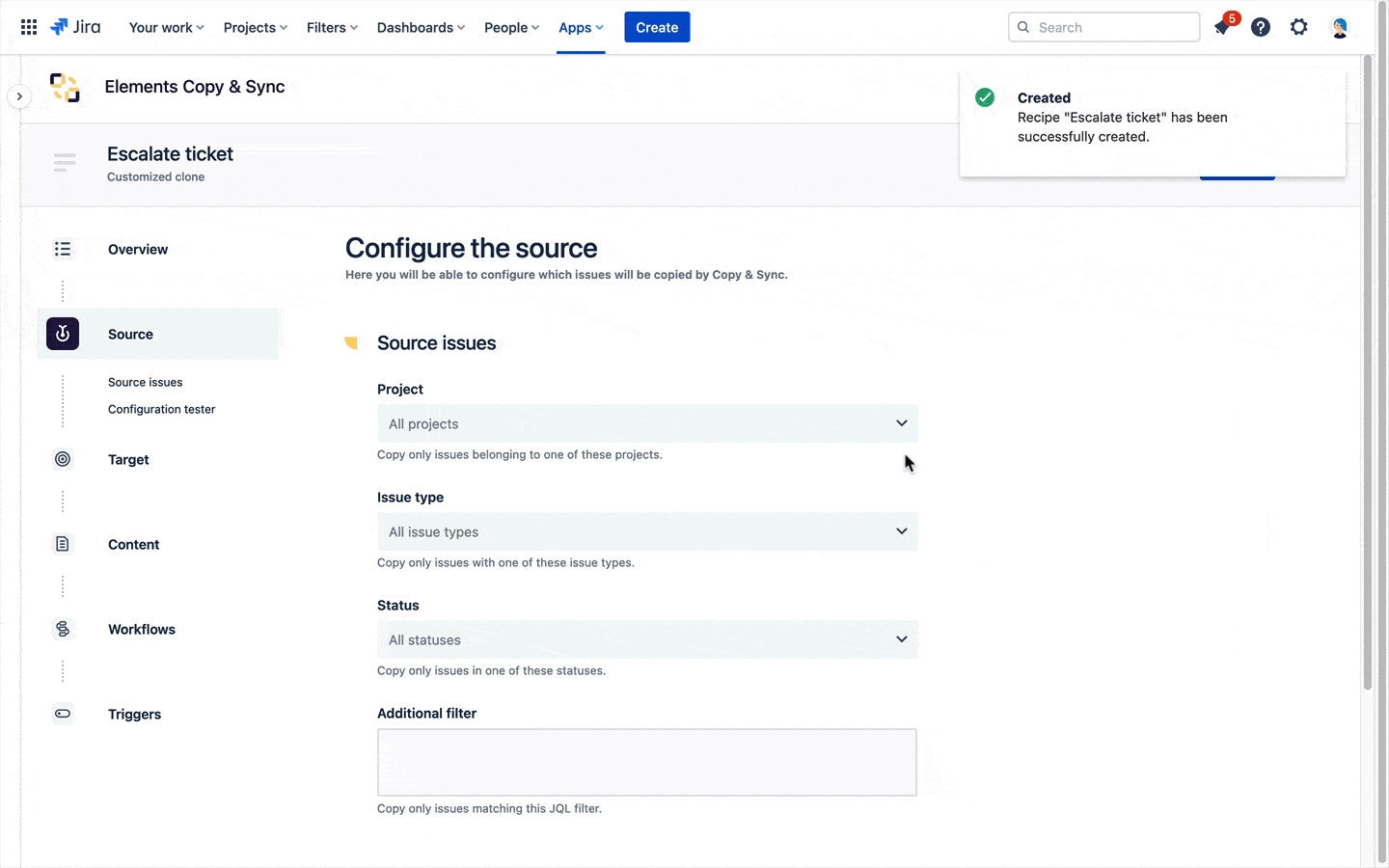Image resolution: width=1389 pixels, height=868 pixels.
Task: Open the Content section via its document icon
Action: pos(62,544)
